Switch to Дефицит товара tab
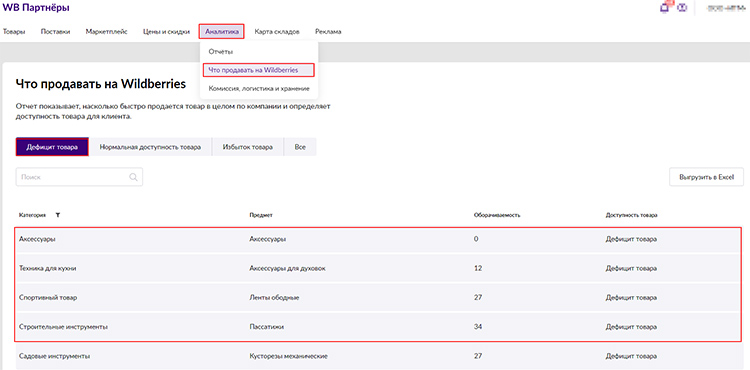 [52, 147]
